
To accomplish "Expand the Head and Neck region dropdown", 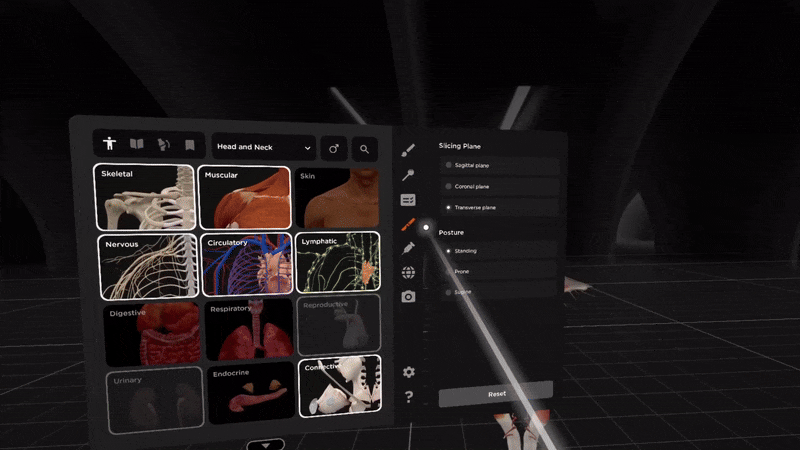I will tap(263, 147).
